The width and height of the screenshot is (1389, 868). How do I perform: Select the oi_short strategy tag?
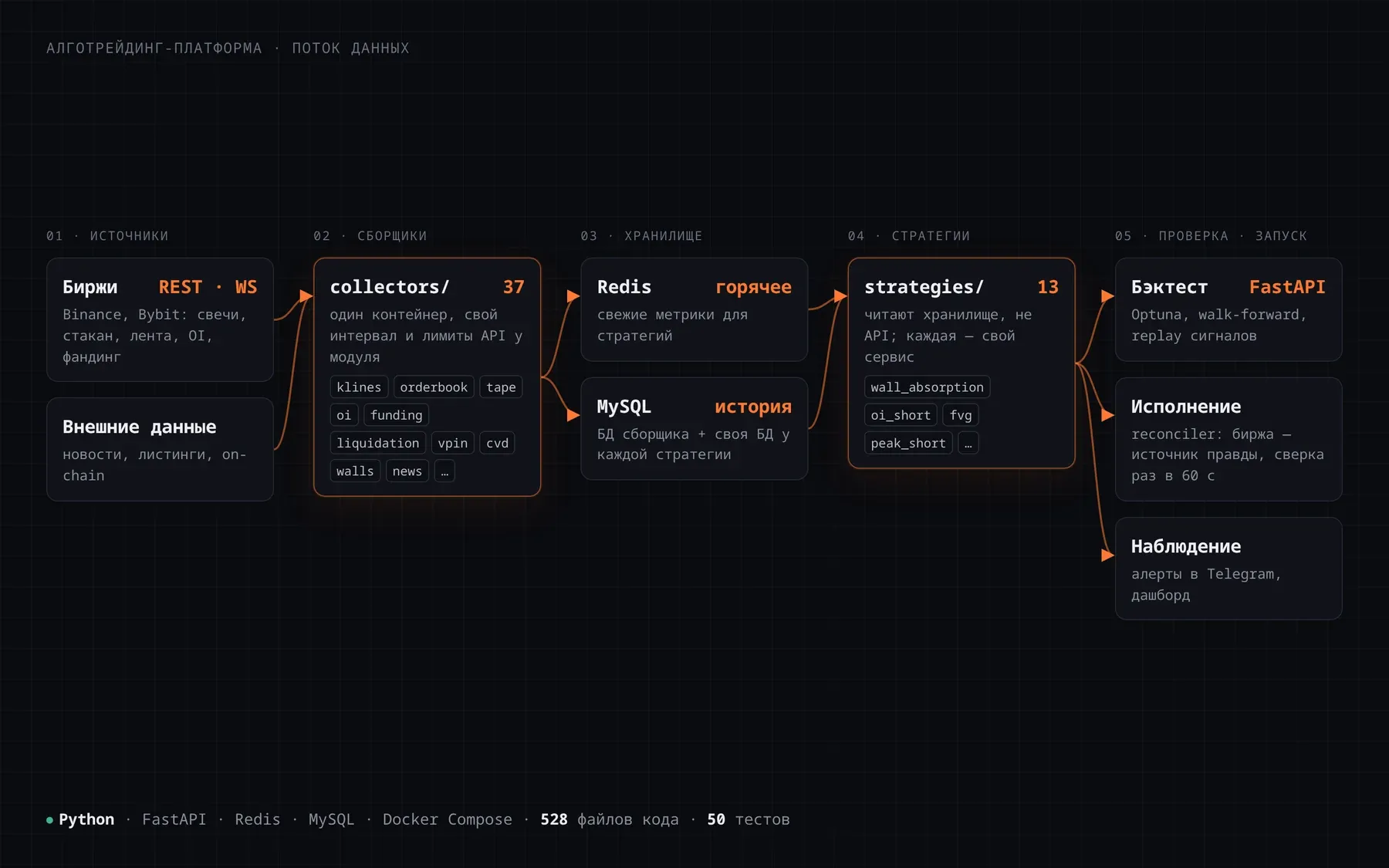coord(901,415)
